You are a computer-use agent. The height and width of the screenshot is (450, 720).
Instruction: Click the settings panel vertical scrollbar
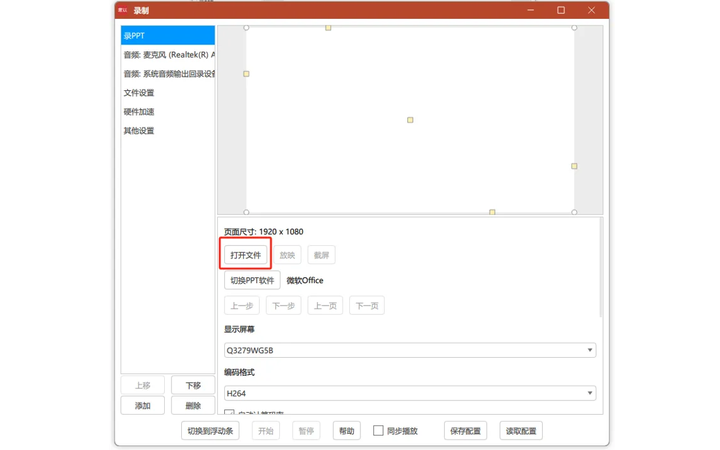click(x=600, y=268)
